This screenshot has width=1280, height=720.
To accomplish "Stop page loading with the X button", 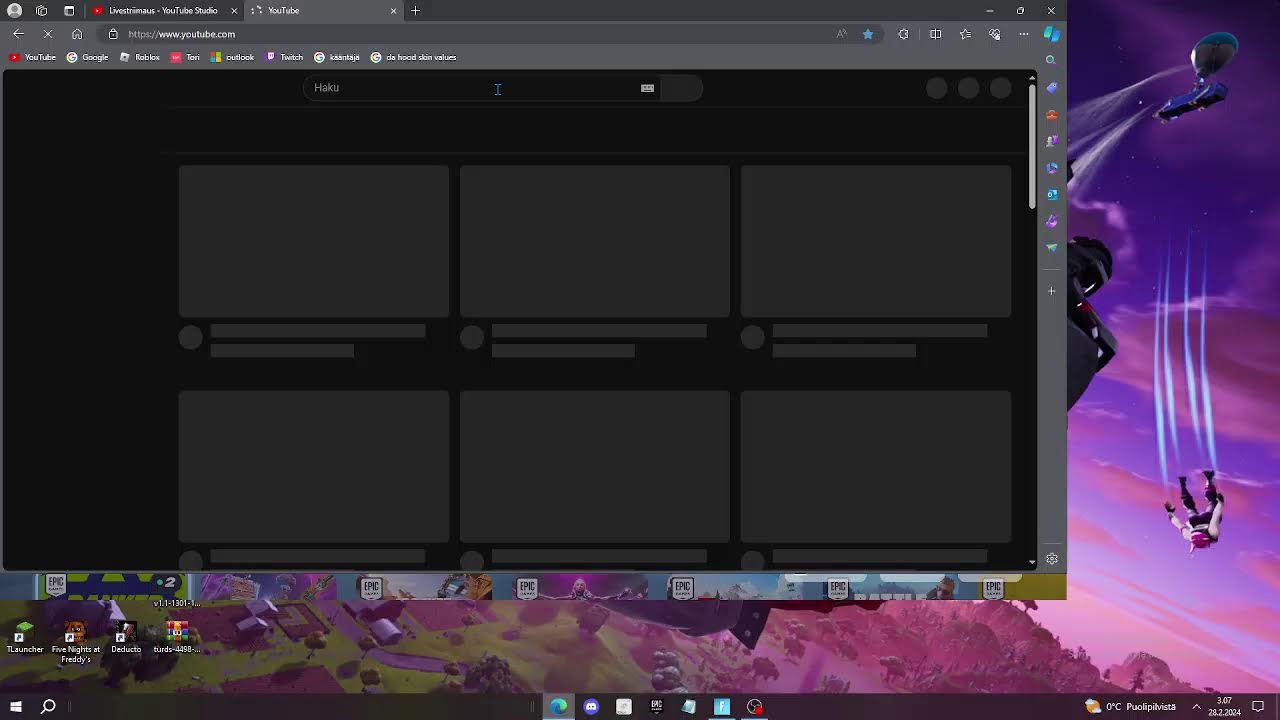I will tap(48, 34).
